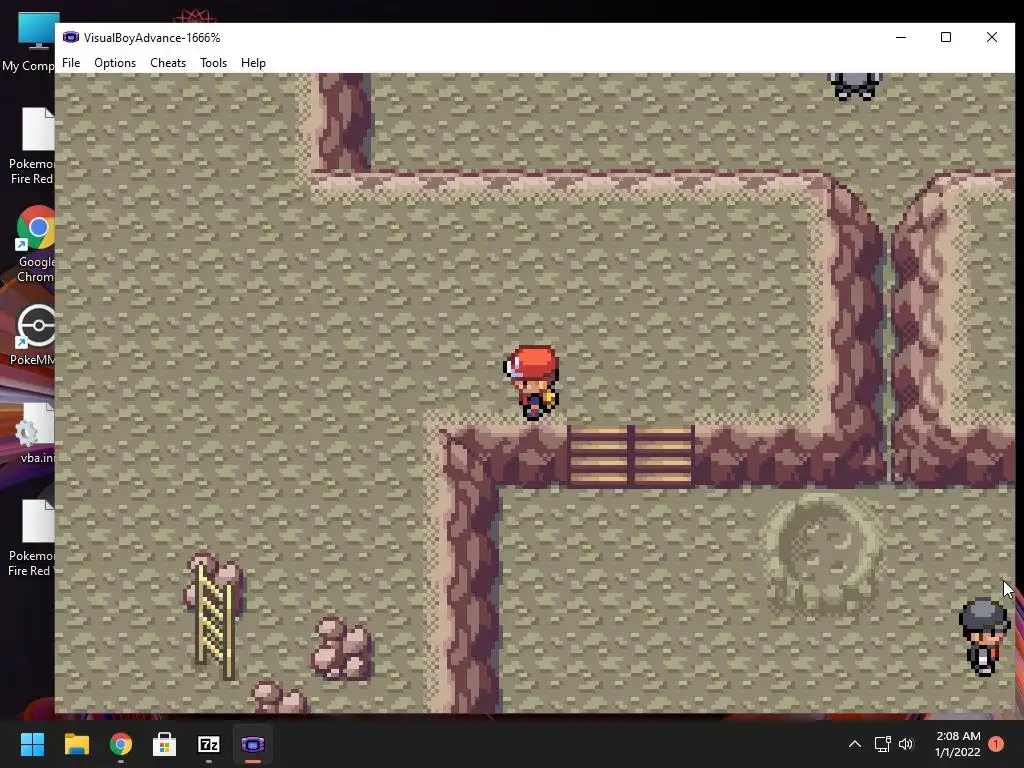Open the red notification badge
Viewport: 1024px width, 768px height.
pos(996,744)
